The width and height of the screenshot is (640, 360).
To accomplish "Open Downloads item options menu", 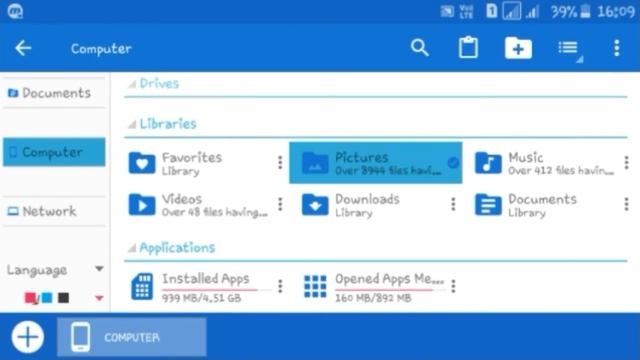I will [453, 204].
